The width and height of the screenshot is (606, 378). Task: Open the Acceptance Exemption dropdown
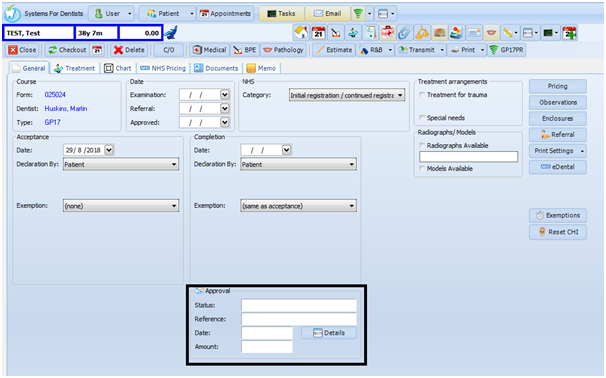tap(121, 206)
